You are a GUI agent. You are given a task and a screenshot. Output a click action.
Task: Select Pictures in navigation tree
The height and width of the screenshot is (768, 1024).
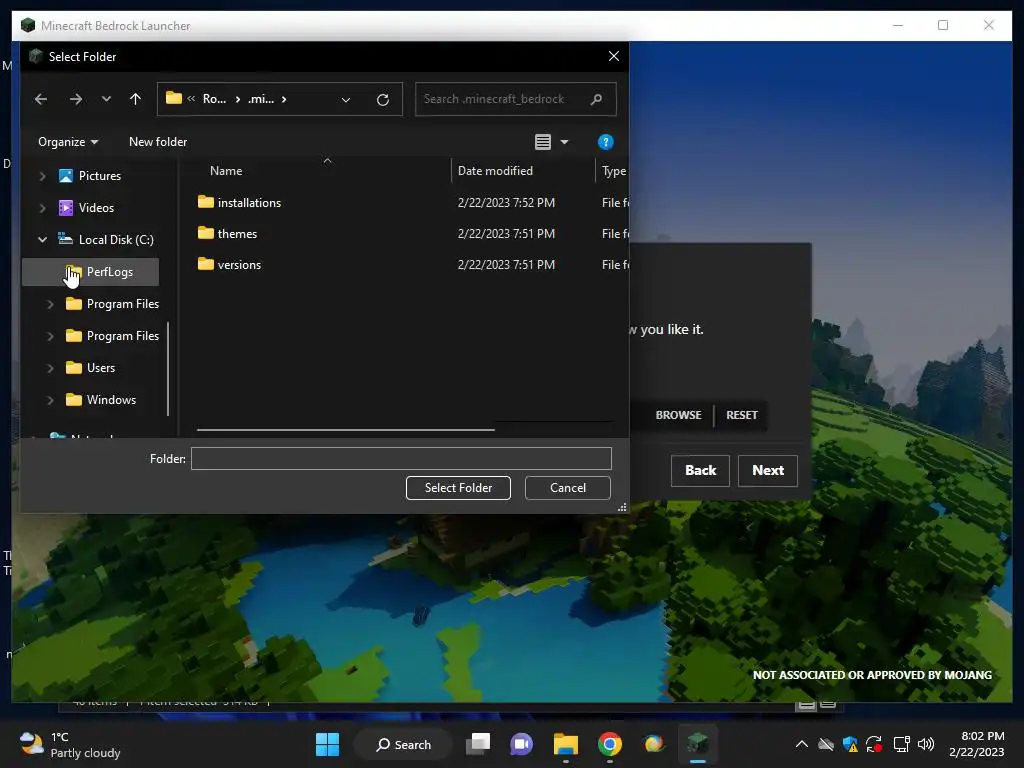(89, 176)
